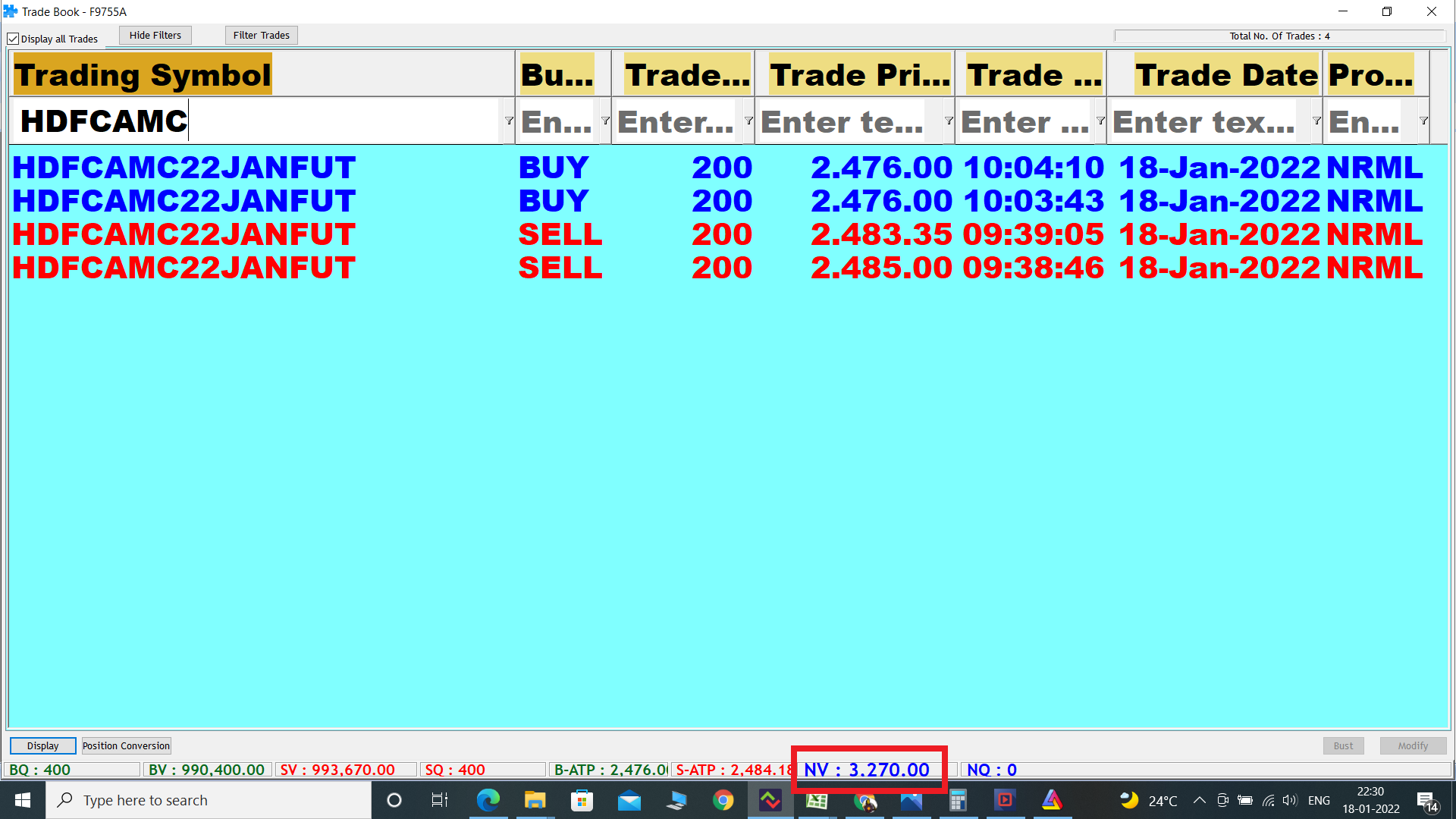Open Calculator from the taskbar

(x=958, y=800)
